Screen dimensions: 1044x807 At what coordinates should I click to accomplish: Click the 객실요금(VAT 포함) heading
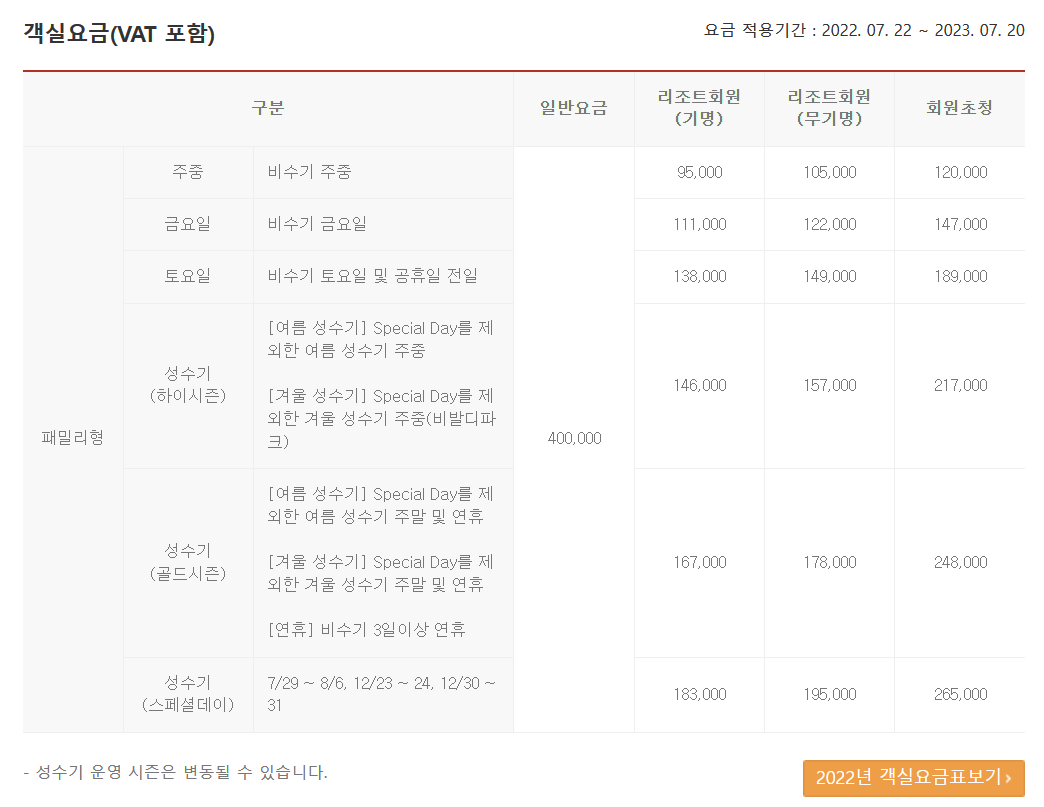click(119, 33)
